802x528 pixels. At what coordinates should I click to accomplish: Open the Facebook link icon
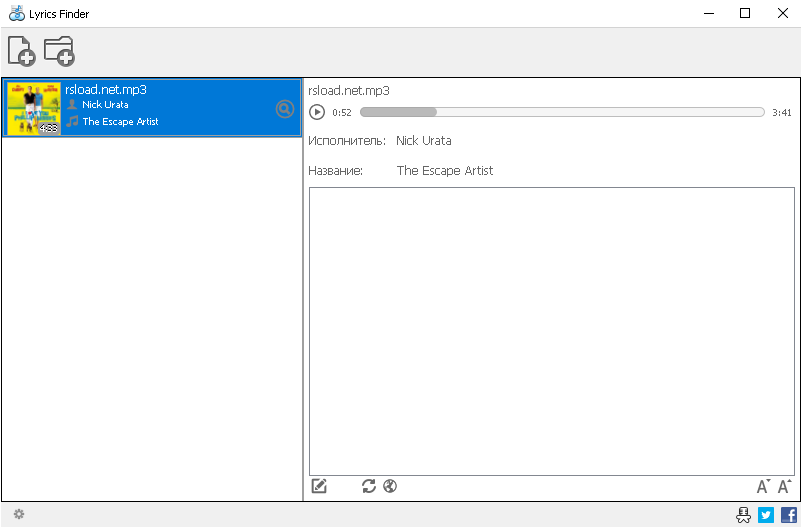click(789, 515)
